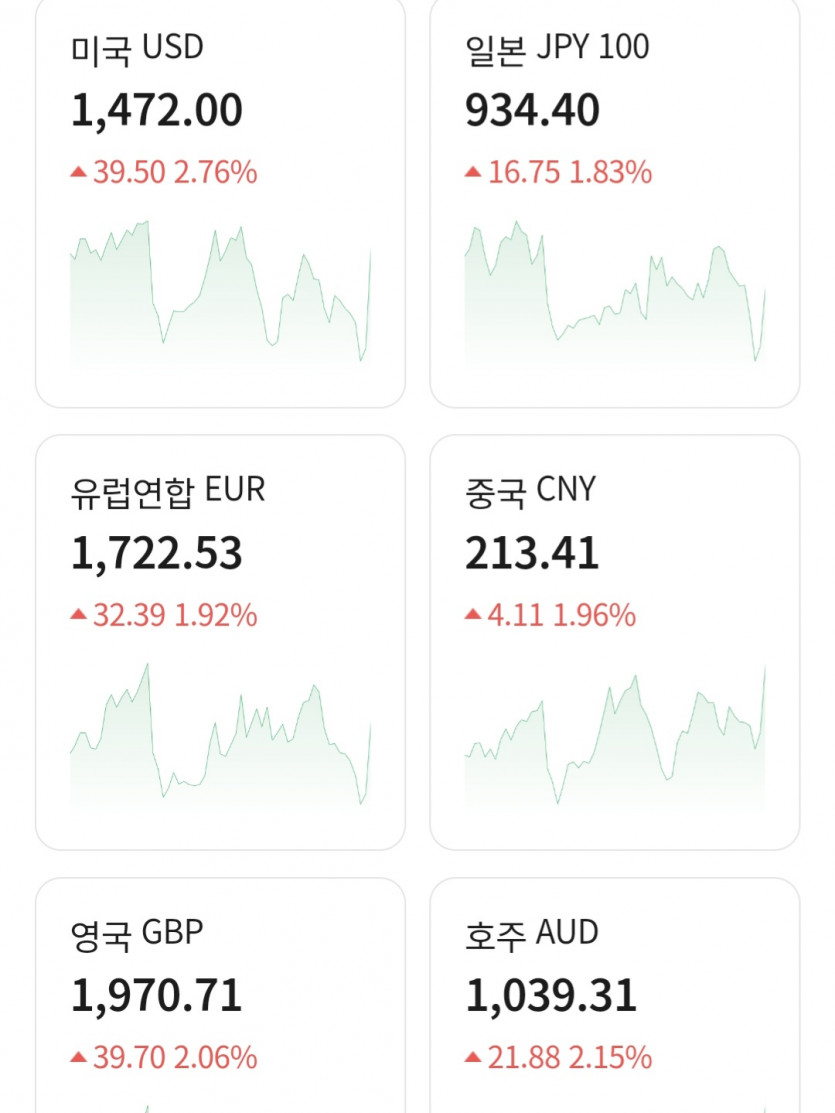This screenshot has width=835, height=1113.
Task: Open the 일본 JPY 100 trend chart
Action: pos(615,292)
